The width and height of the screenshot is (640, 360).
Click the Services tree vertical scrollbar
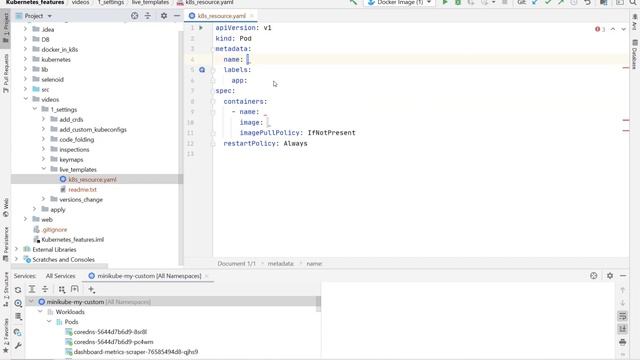point(318,305)
